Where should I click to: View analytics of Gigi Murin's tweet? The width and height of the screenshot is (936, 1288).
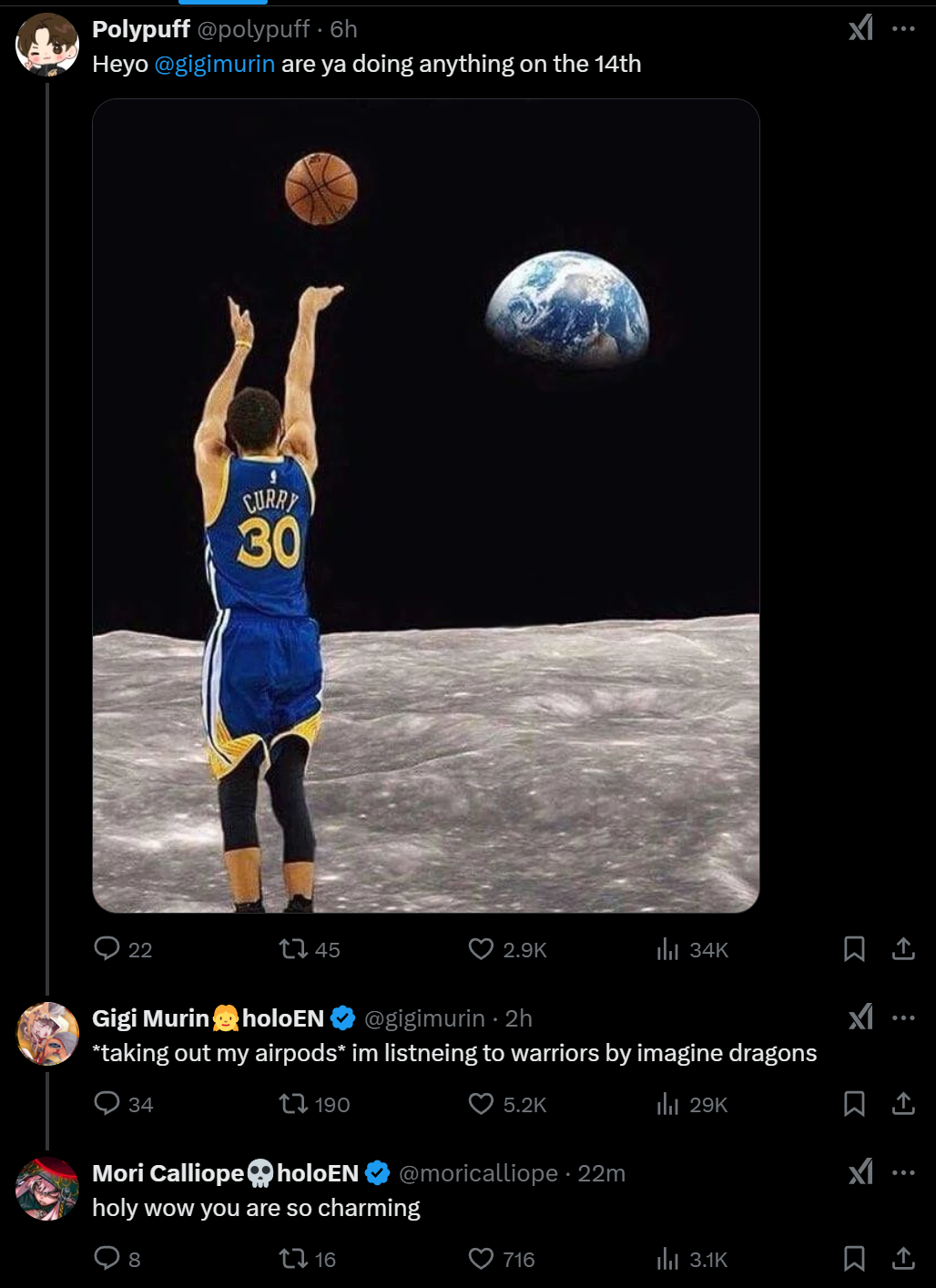(668, 1104)
